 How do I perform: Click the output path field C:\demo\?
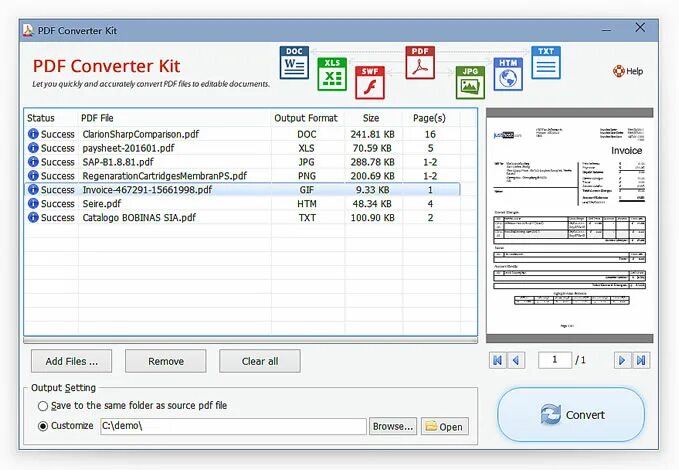(233, 426)
